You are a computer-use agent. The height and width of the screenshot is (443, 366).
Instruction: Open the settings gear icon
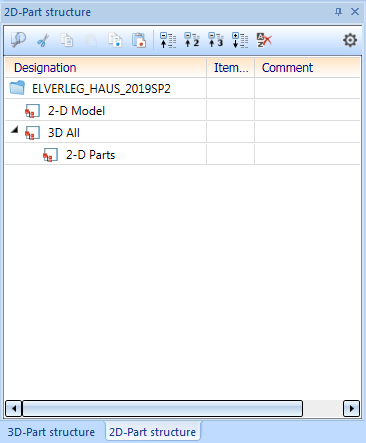click(350, 40)
